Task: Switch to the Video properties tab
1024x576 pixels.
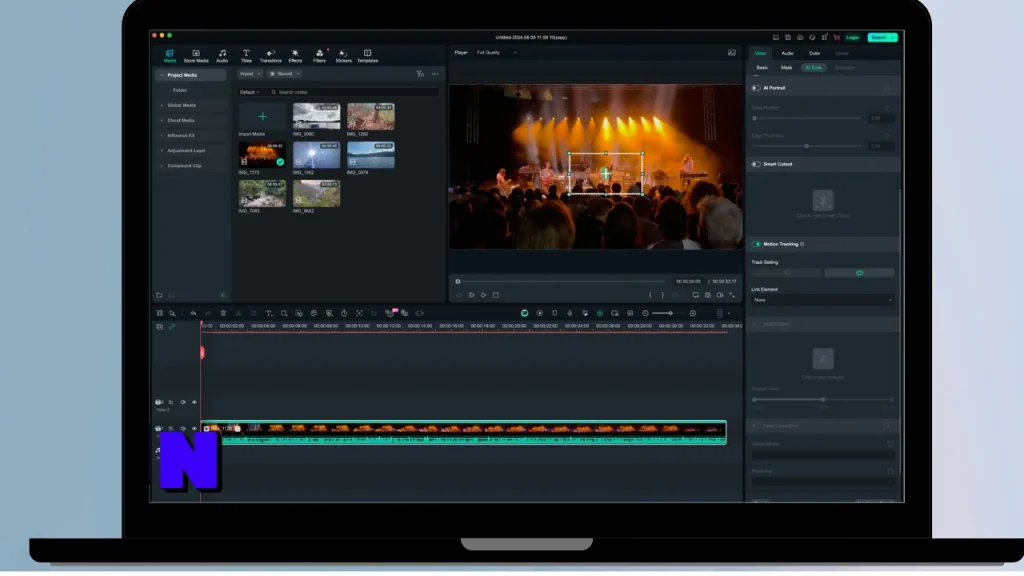Action: pyautogui.click(x=760, y=53)
